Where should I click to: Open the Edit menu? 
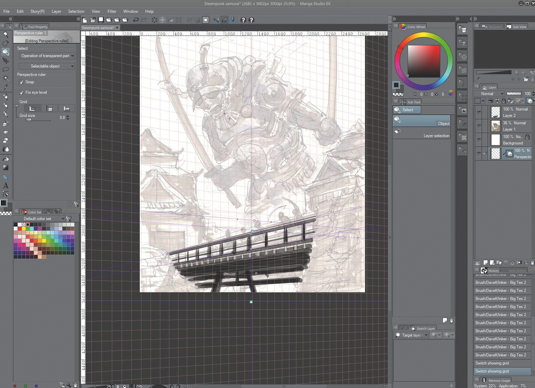(20, 11)
